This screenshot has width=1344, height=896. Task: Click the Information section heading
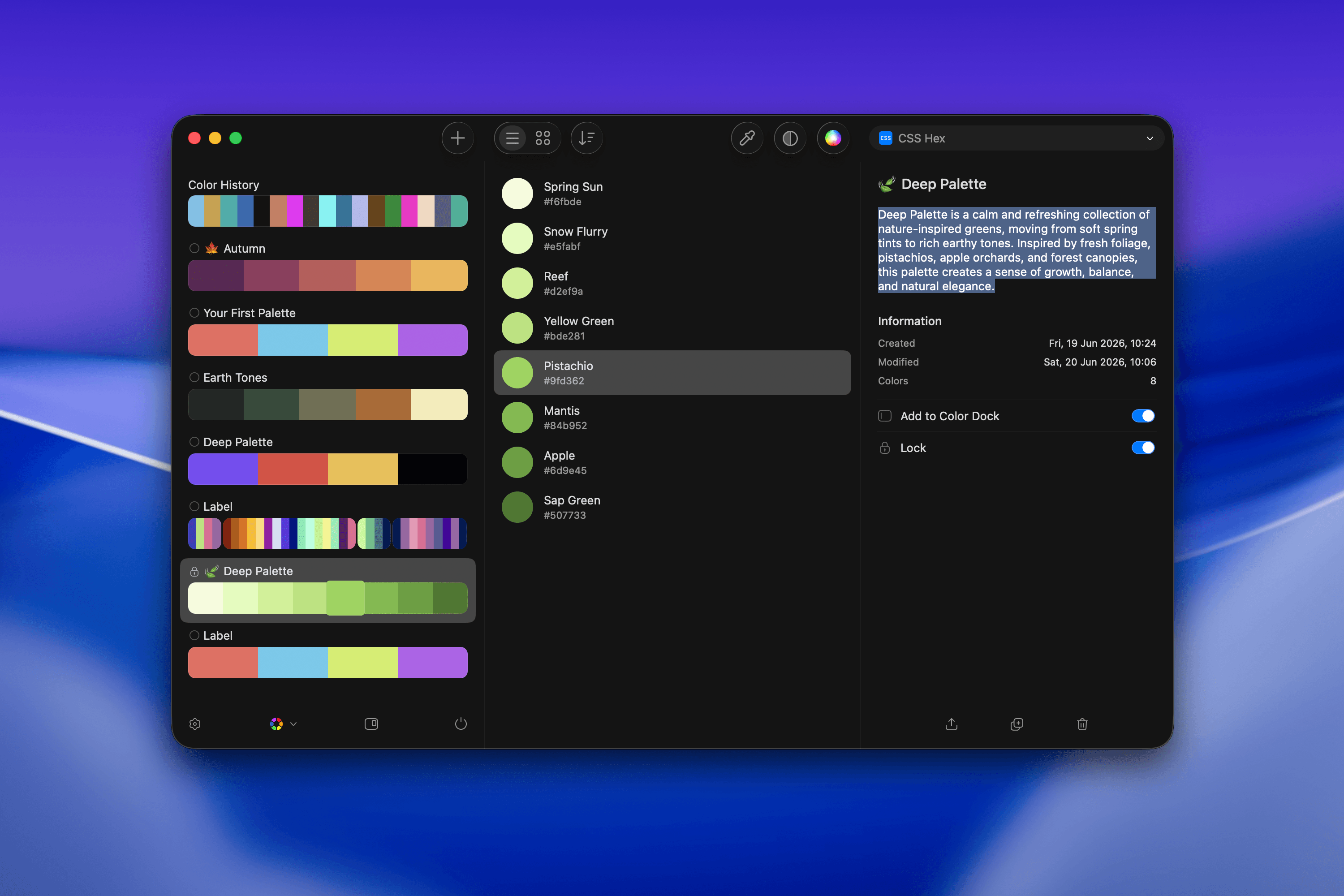click(910, 321)
